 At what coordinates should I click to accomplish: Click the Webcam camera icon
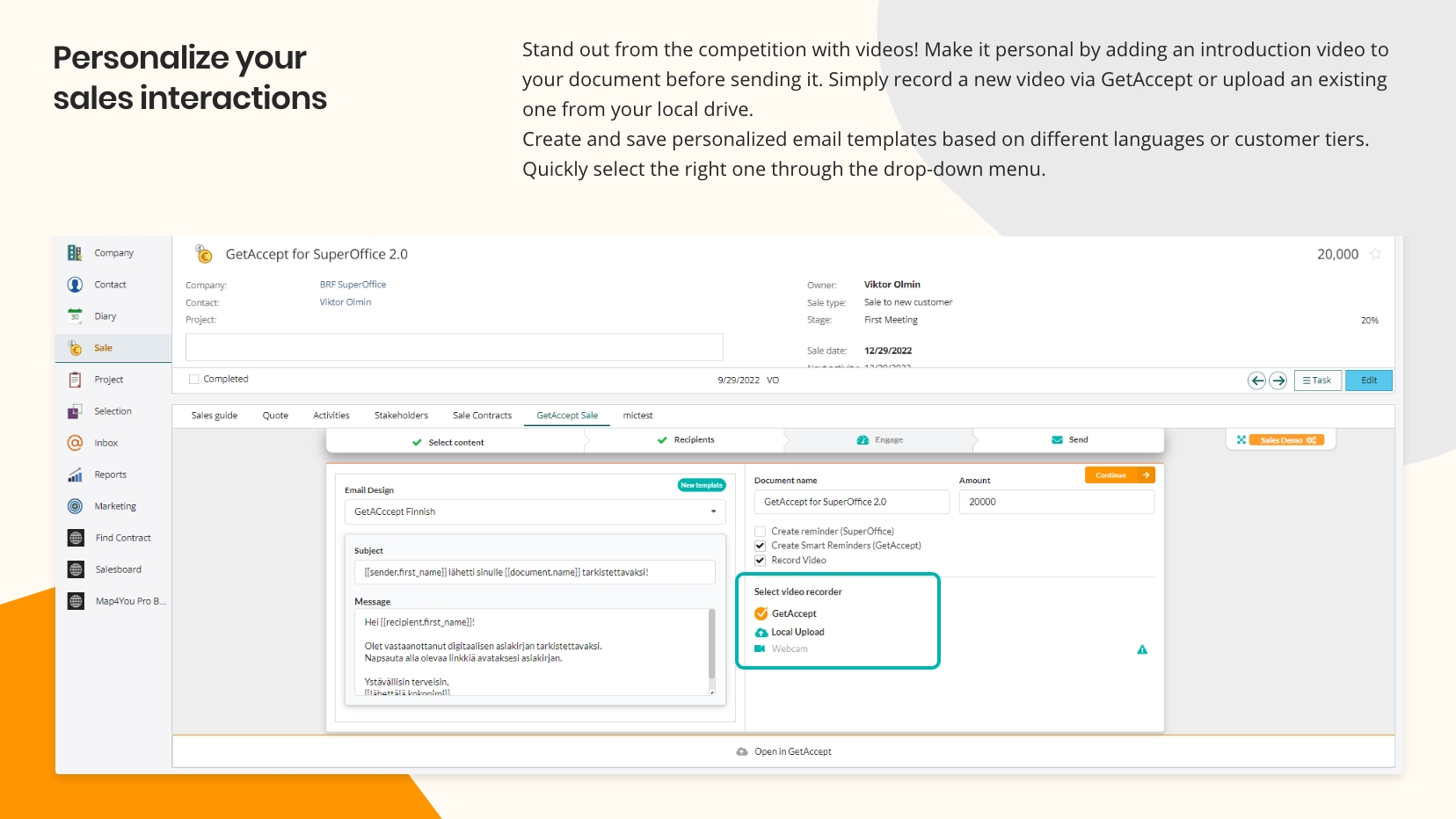click(760, 649)
